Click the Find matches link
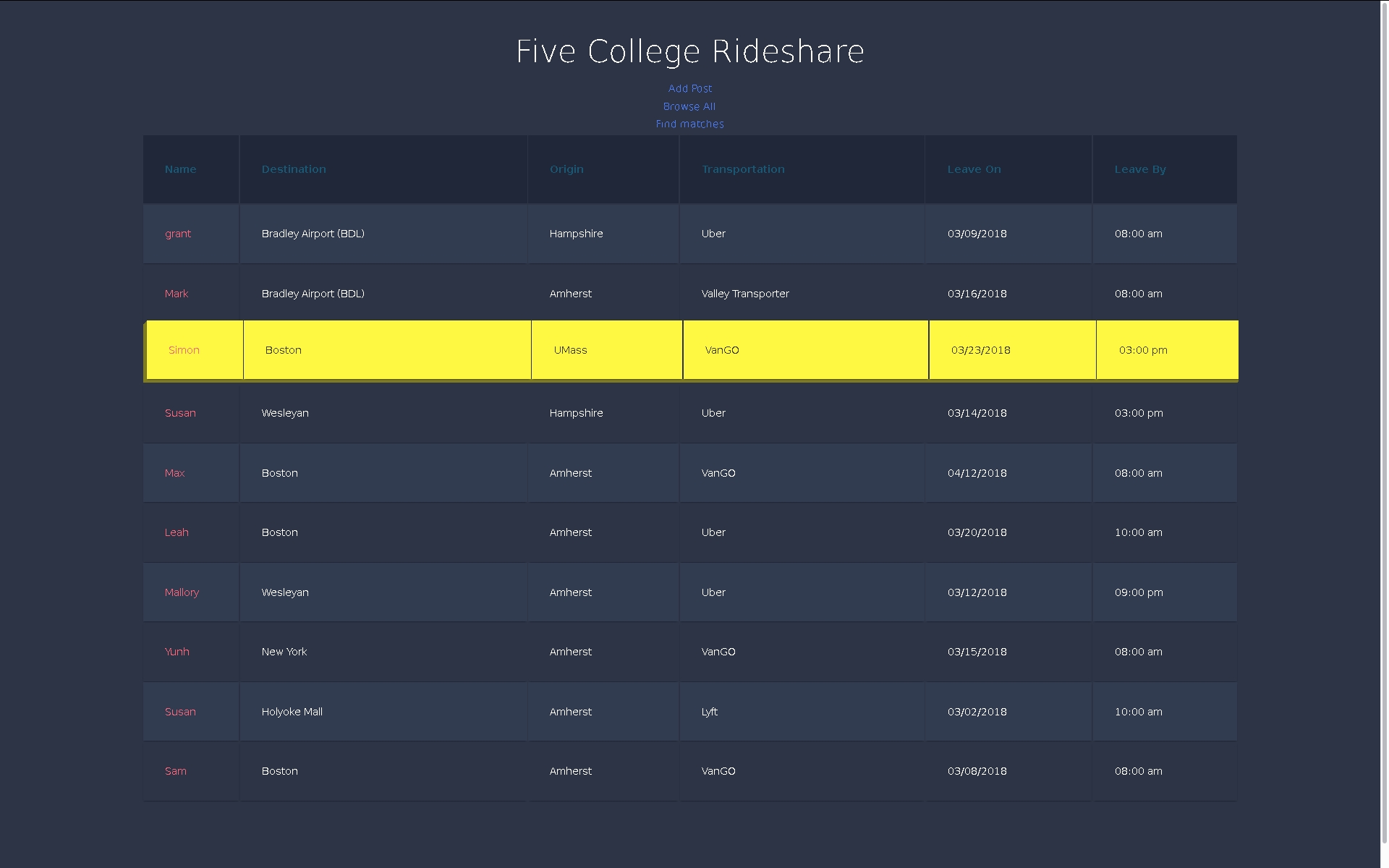This screenshot has width=1389, height=868. coord(689,124)
